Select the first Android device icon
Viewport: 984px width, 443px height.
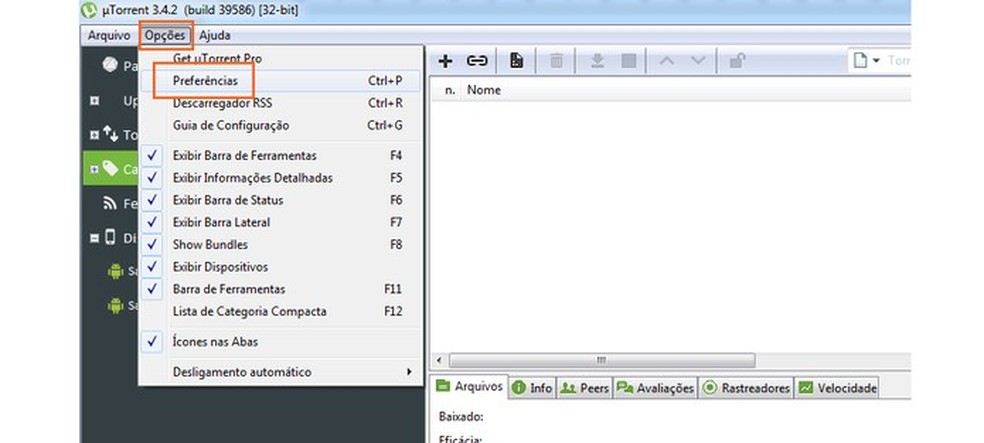(115, 271)
